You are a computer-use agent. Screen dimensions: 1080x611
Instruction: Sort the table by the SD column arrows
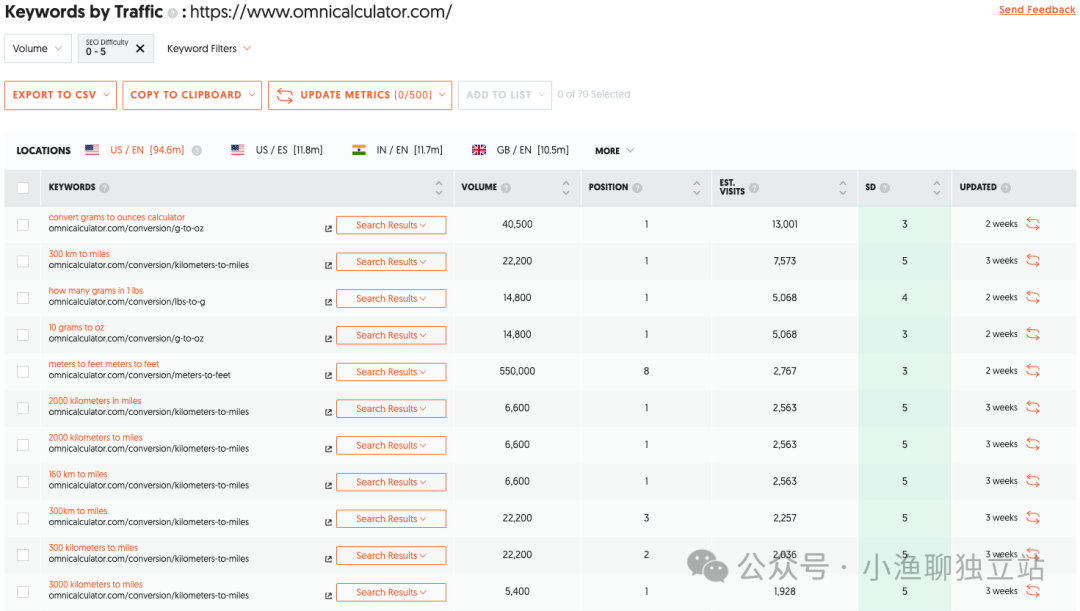tap(936, 187)
